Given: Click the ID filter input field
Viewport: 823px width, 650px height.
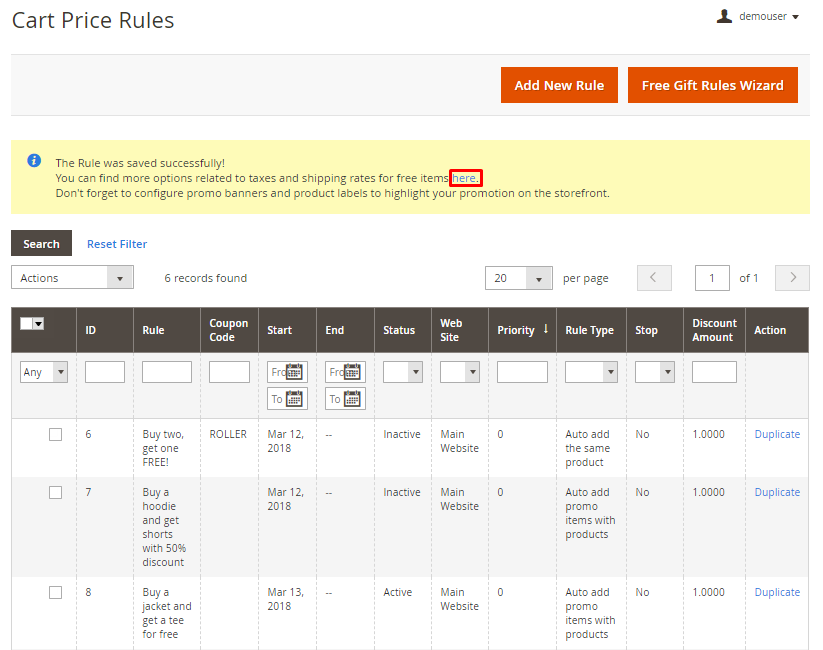Looking at the screenshot, I should tap(105, 372).
